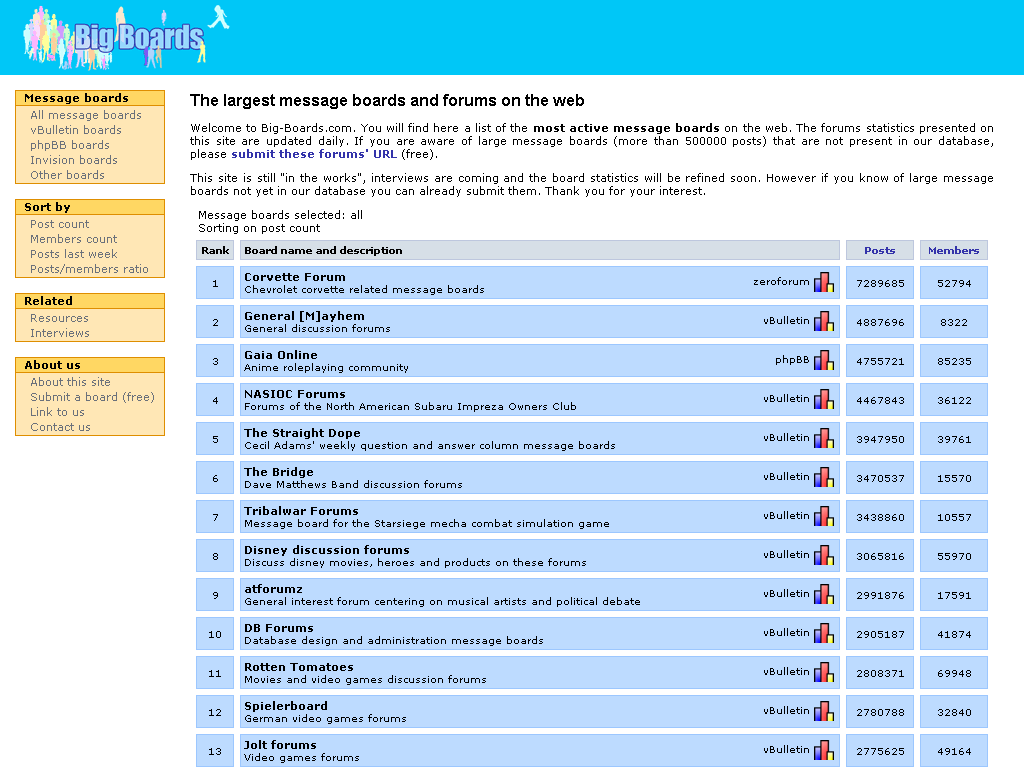The width and height of the screenshot is (1024, 768).
Task: Open statistics chart icon for Tribalwar Forums
Action: [824, 516]
